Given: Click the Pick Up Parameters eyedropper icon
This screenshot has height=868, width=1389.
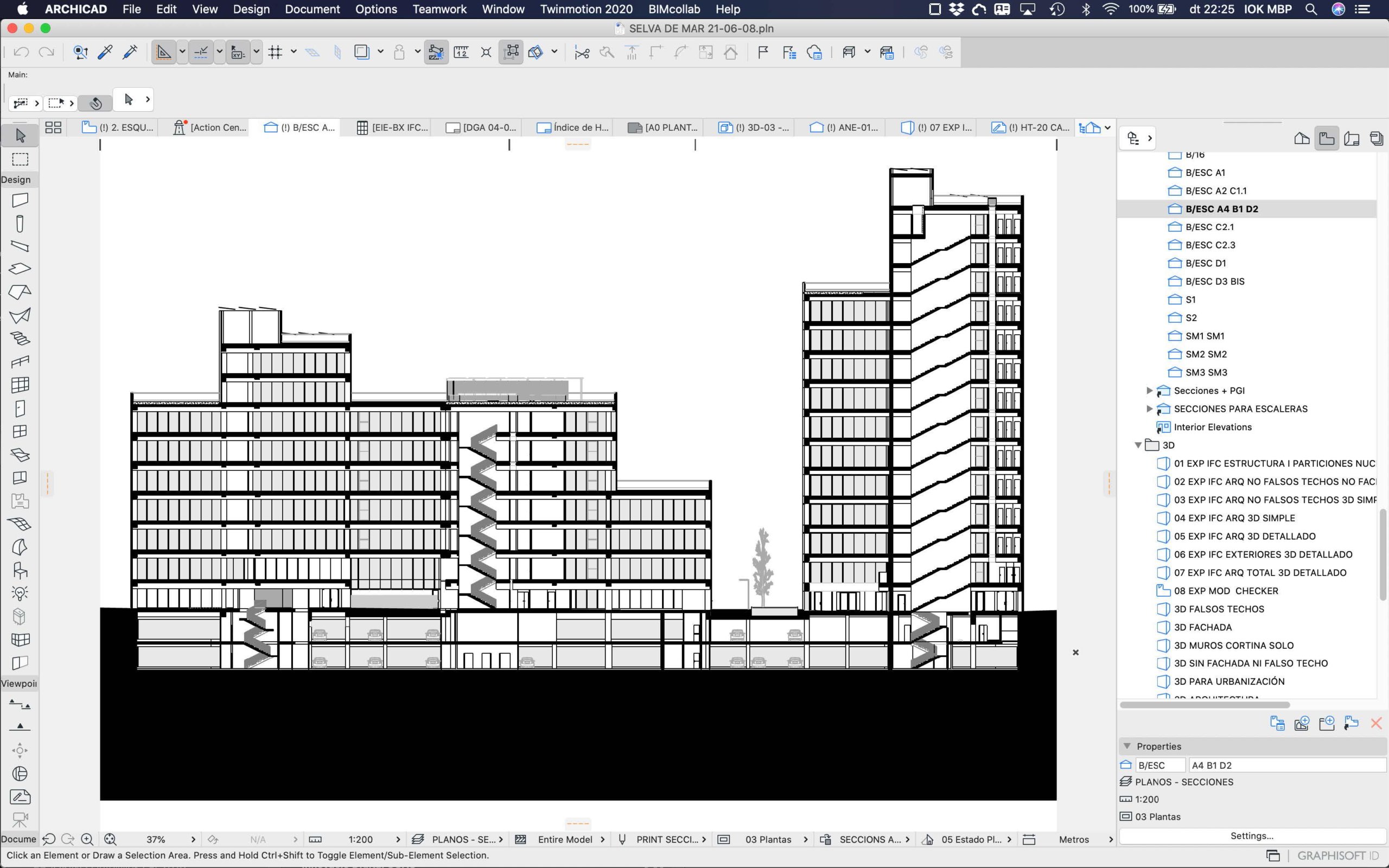Looking at the screenshot, I should [x=105, y=52].
